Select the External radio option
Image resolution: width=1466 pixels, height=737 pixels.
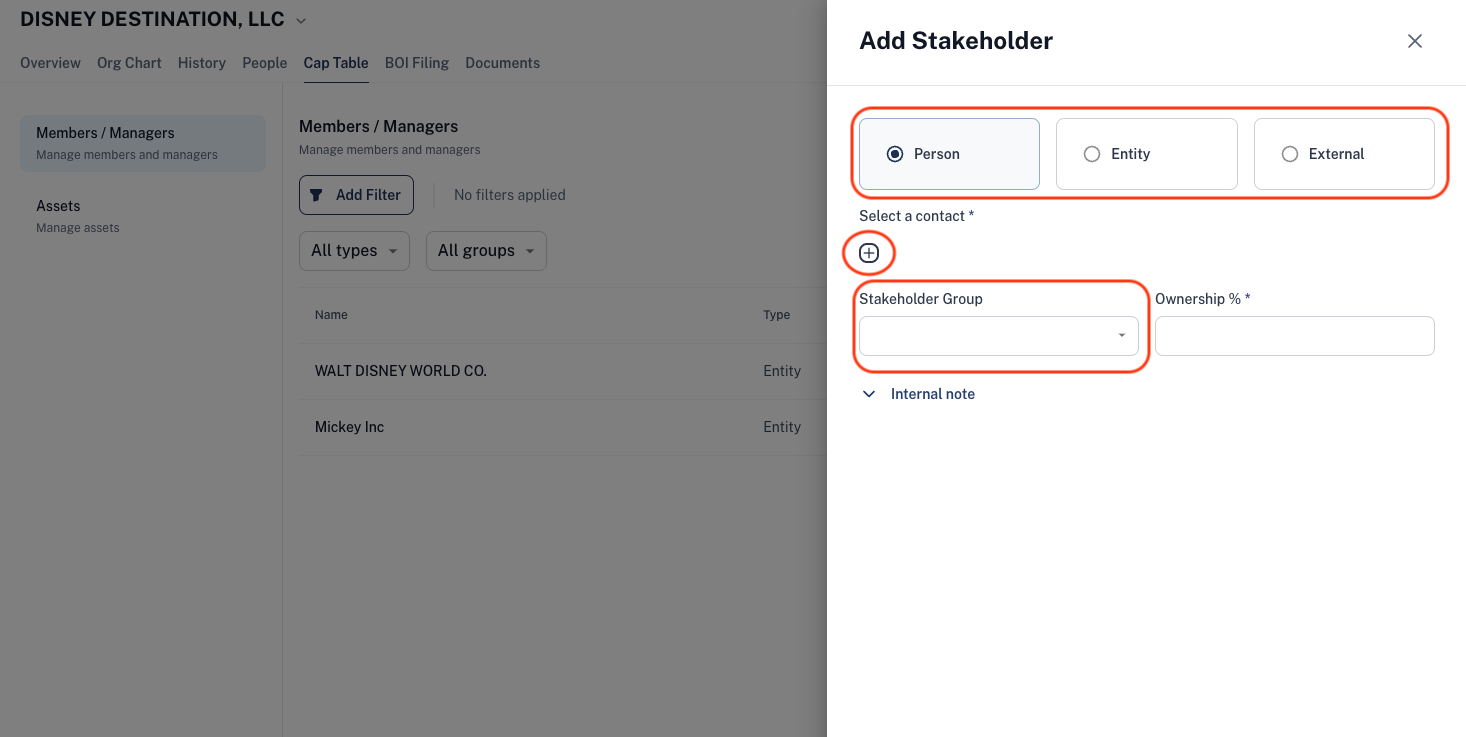click(1344, 154)
